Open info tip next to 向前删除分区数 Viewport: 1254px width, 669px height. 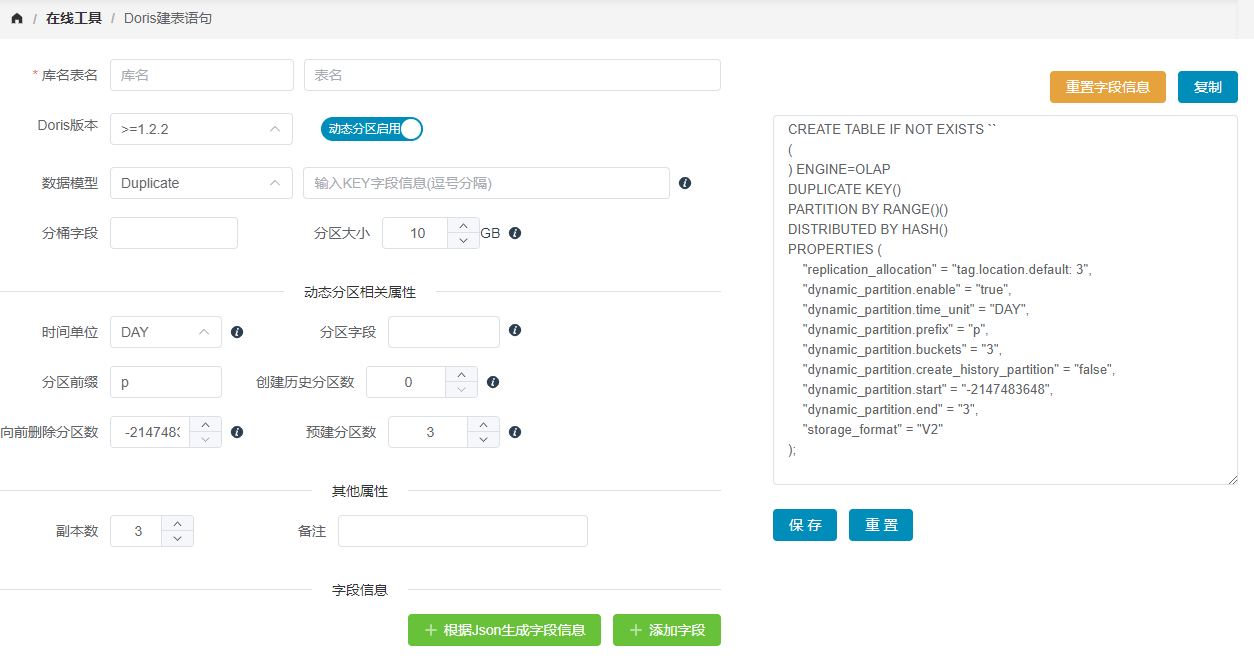236,431
